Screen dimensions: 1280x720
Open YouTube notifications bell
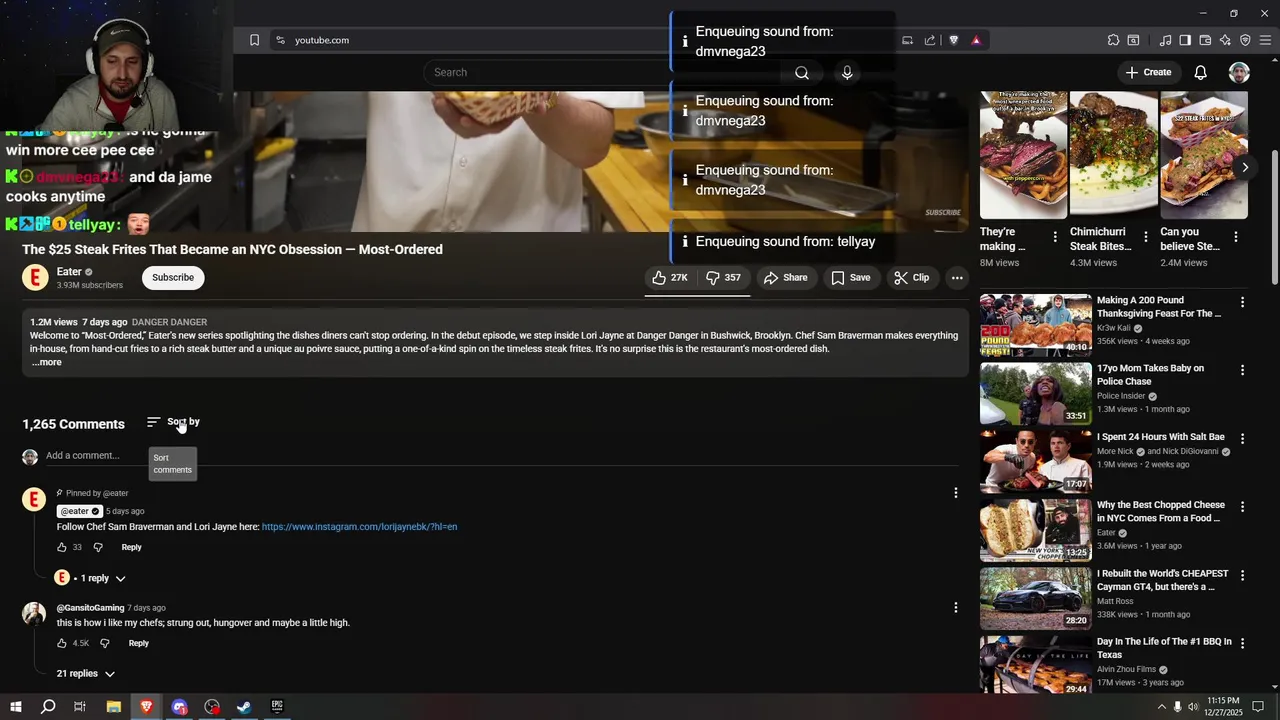(x=1201, y=72)
